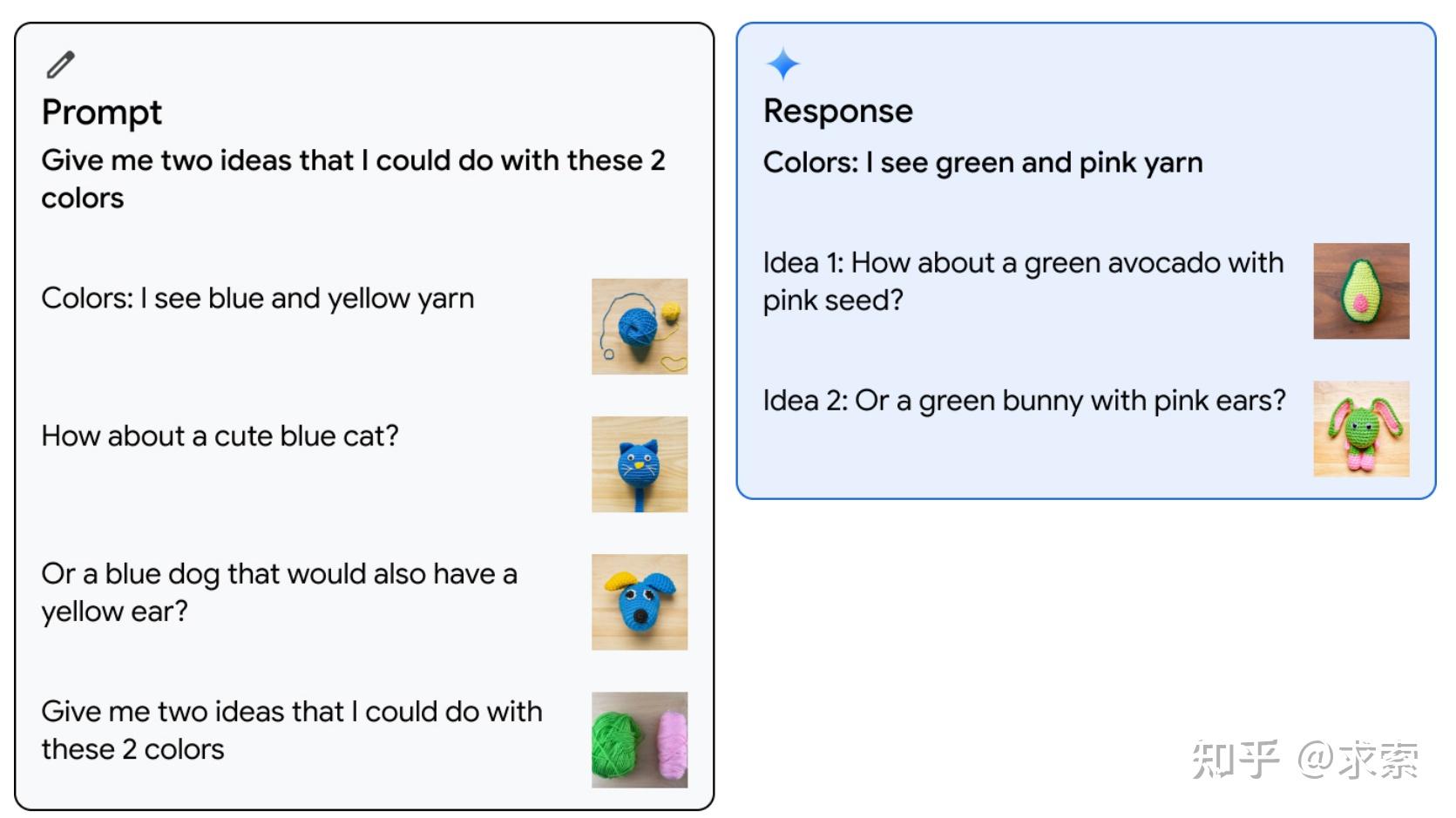Click the "Response" heading
Image resolution: width=1456 pixels, height=818 pixels.
tap(838, 112)
